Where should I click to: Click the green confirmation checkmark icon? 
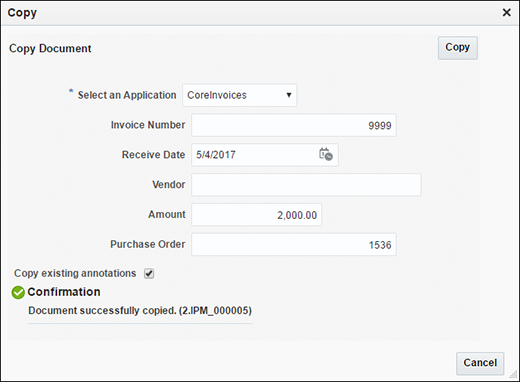pos(18,292)
